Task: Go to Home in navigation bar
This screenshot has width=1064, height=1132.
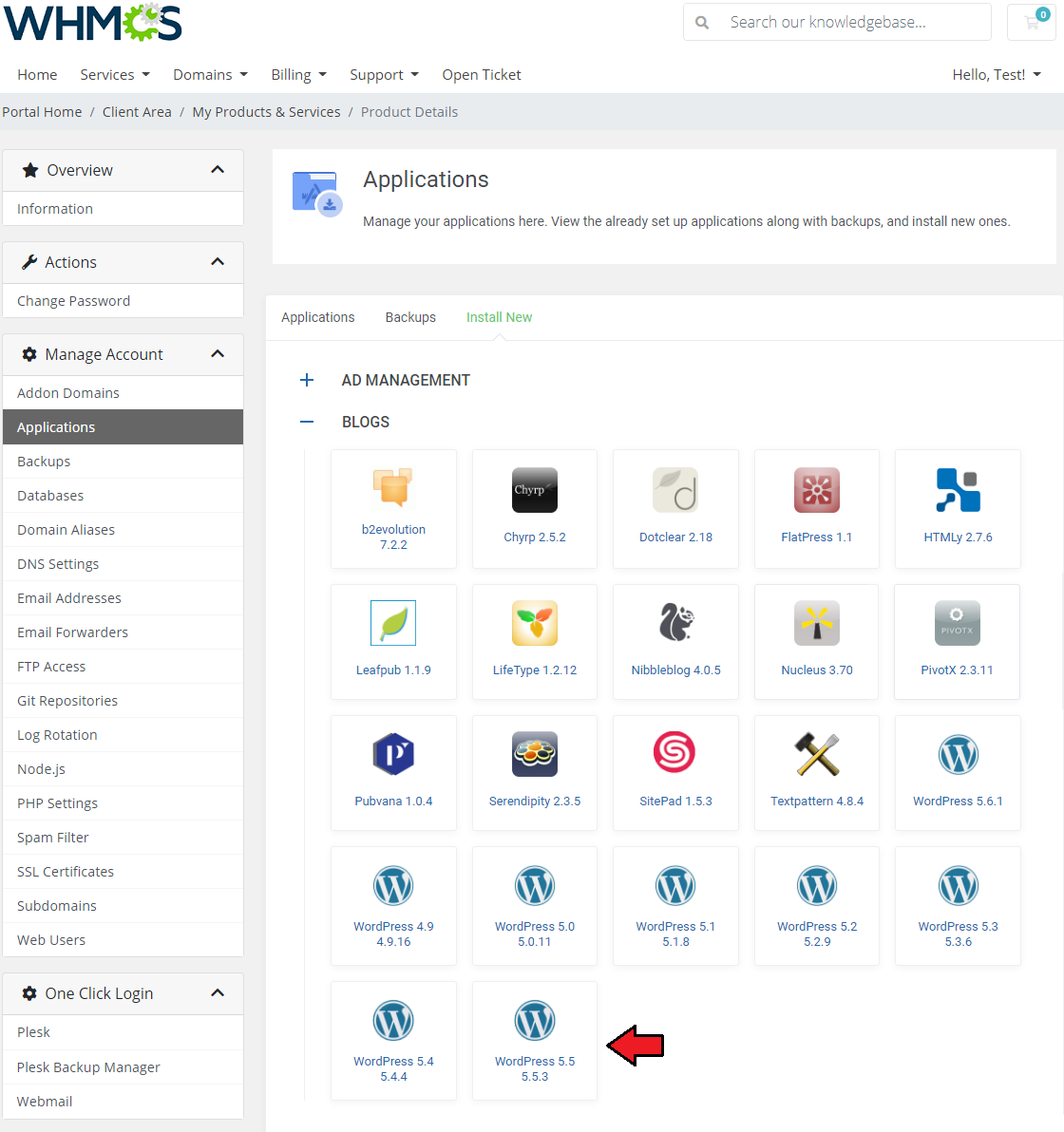Action: pyautogui.click(x=37, y=75)
